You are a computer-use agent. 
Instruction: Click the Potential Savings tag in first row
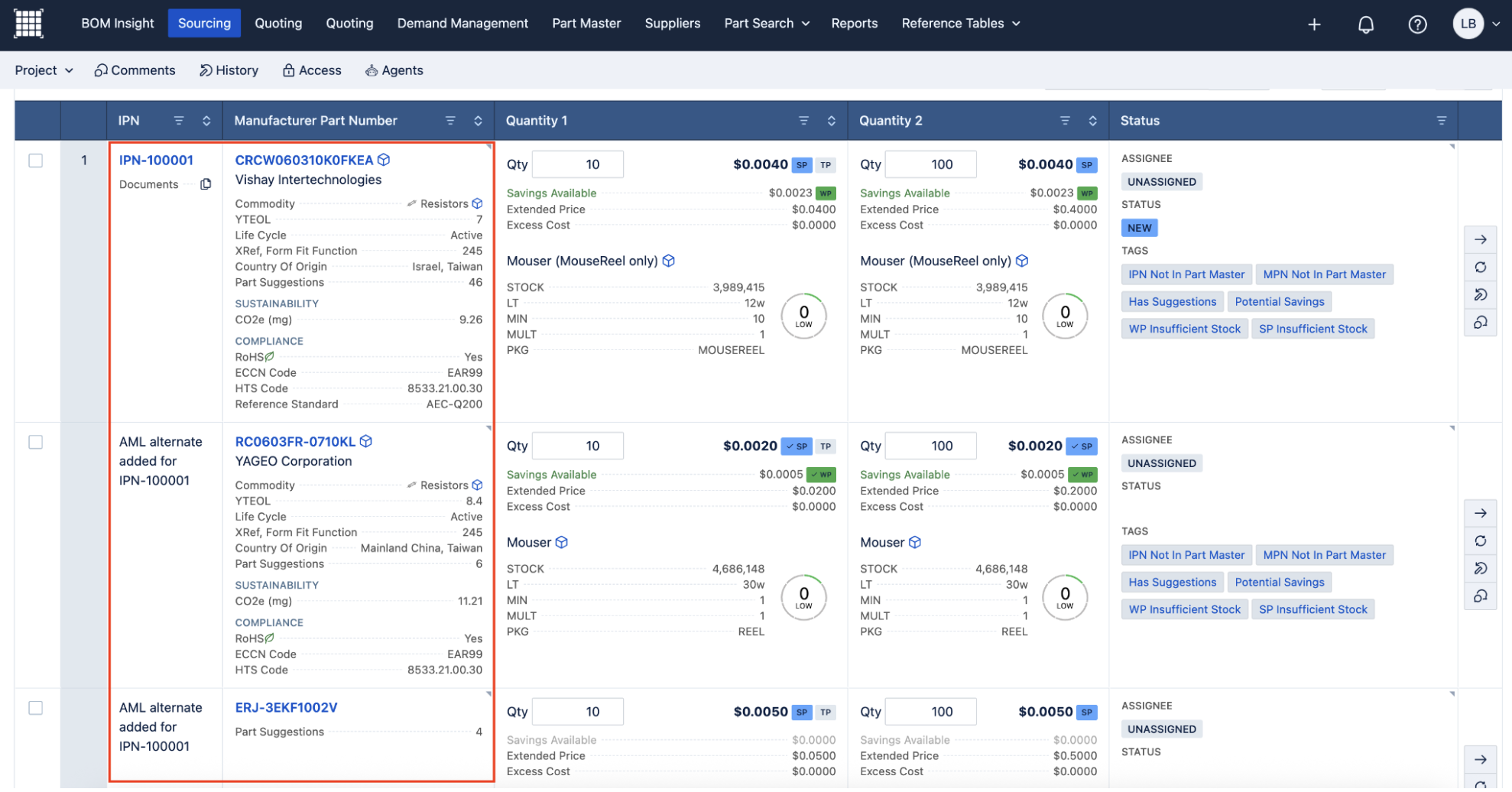pos(1279,301)
